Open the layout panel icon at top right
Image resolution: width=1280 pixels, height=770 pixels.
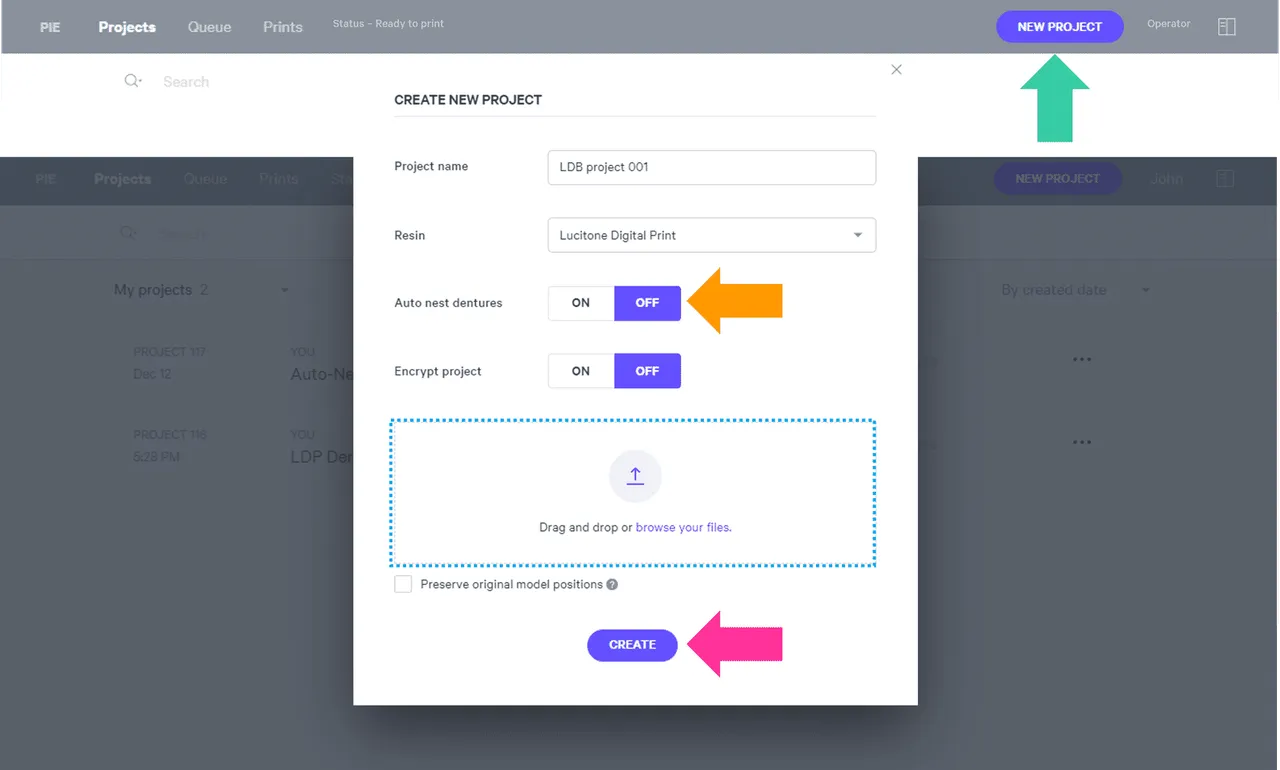(1226, 27)
